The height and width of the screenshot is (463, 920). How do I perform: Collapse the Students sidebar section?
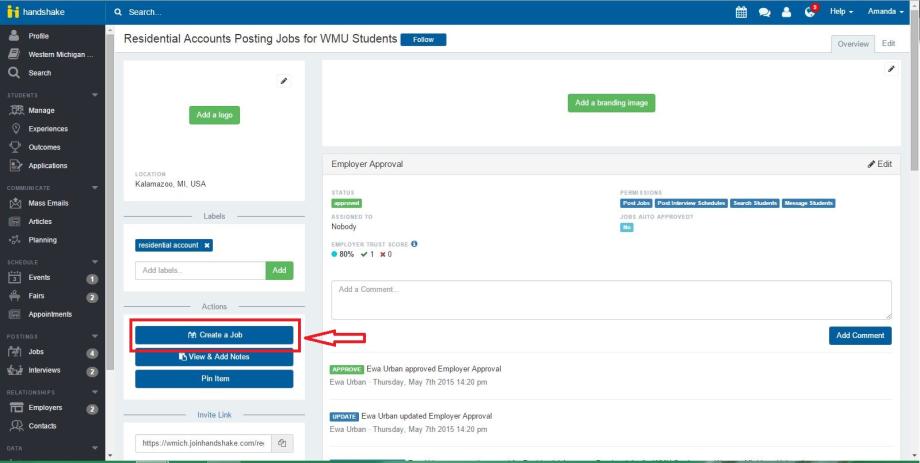click(95, 95)
